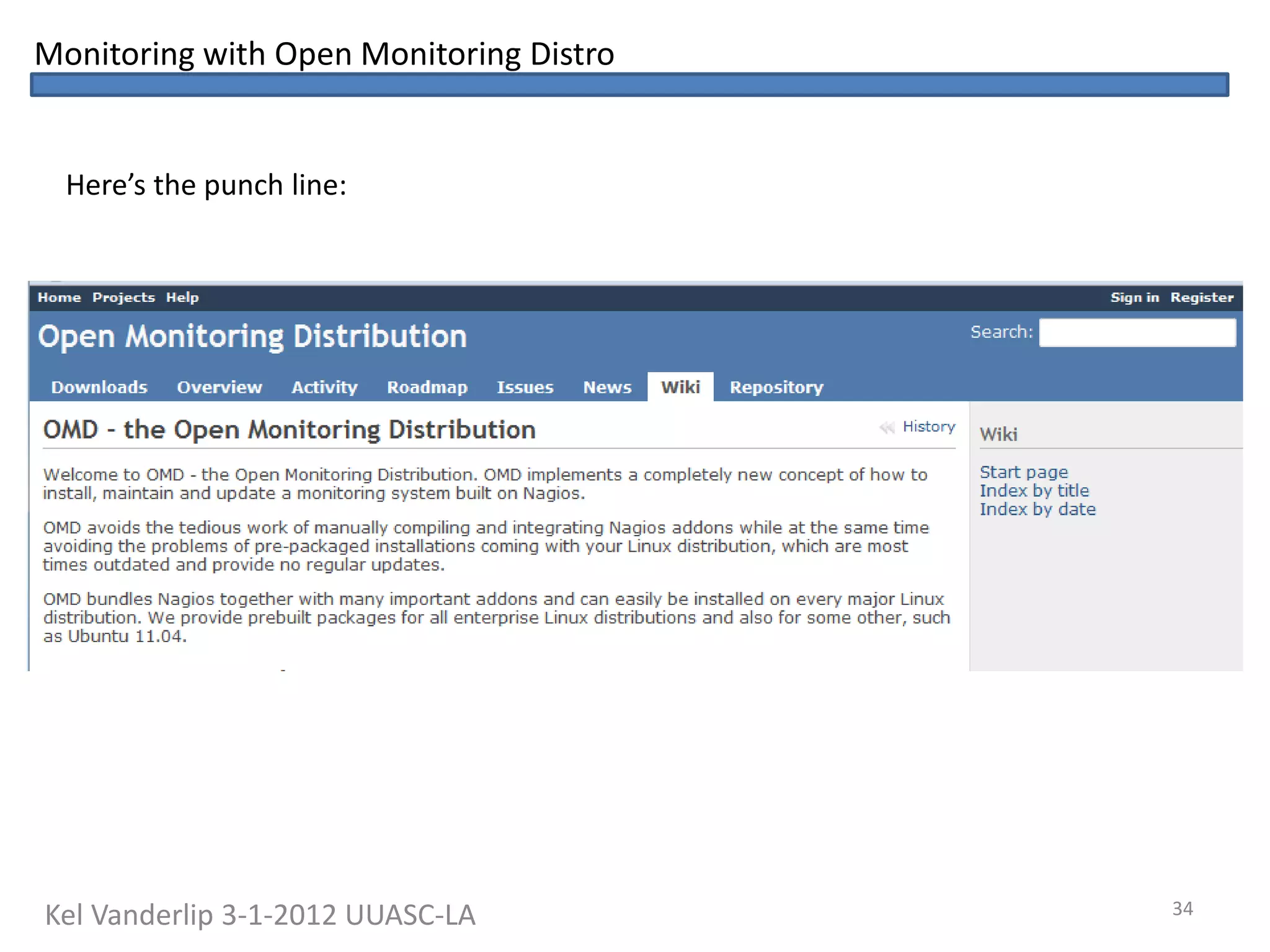Click the Register link

click(x=1202, y=297)
